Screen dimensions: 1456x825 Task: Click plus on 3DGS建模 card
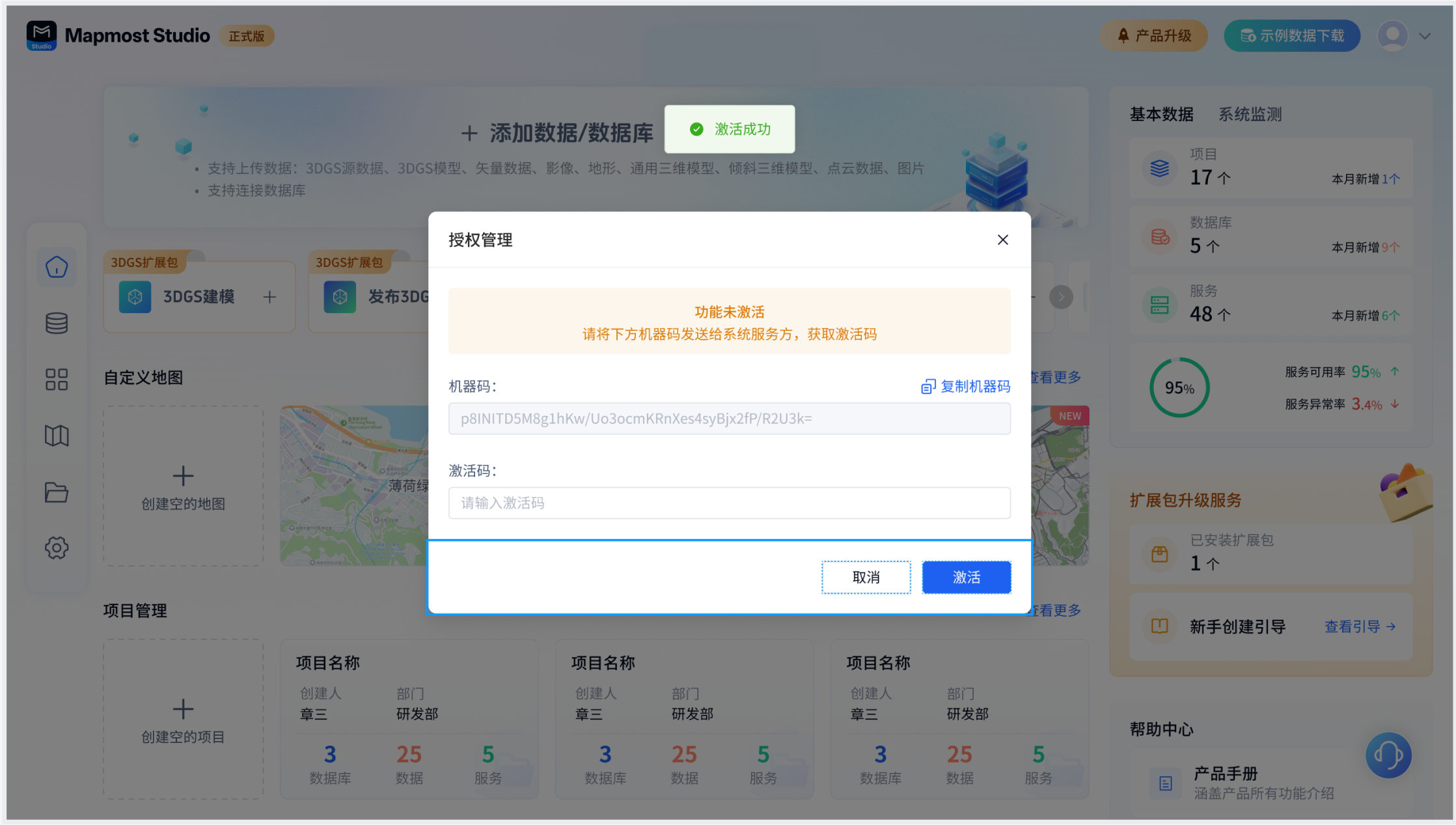(269, 297)
